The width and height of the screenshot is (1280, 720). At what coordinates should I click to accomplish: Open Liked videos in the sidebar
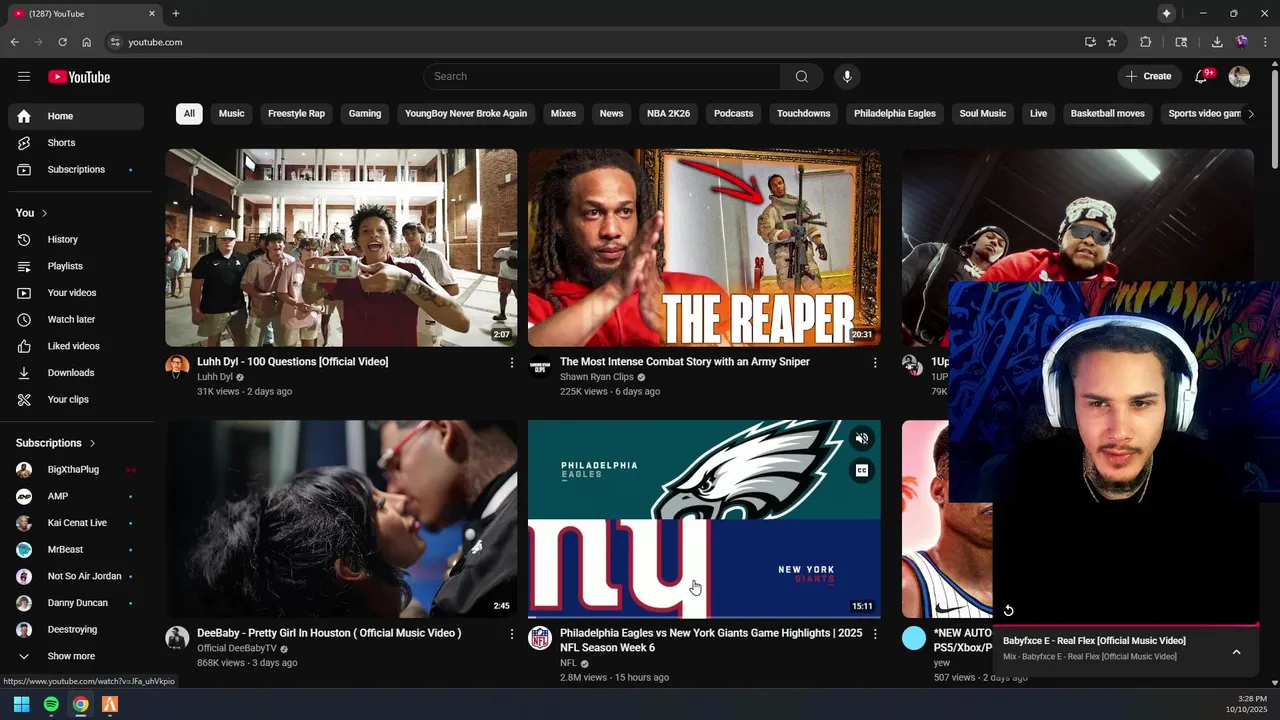[x=76, y=346]
